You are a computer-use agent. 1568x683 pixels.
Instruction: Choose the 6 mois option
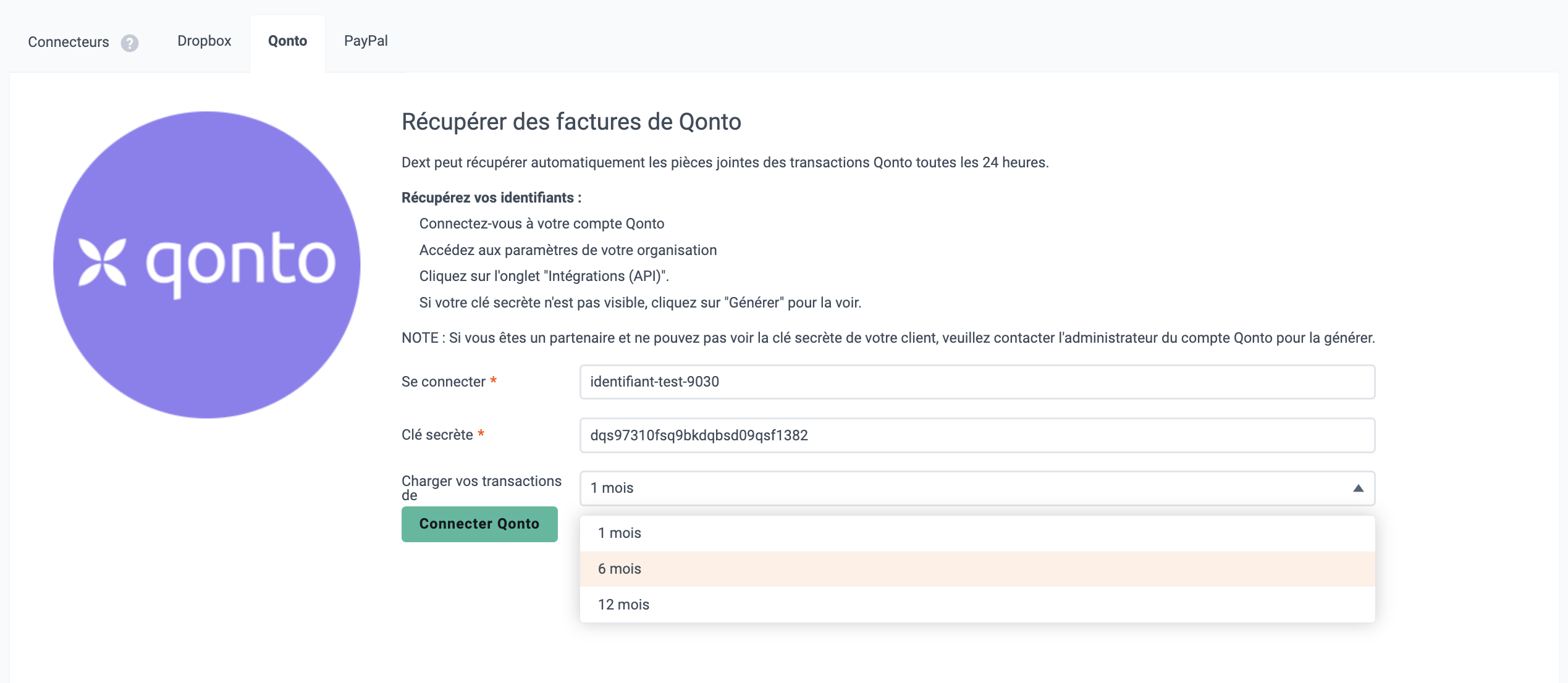coord(977,569)
